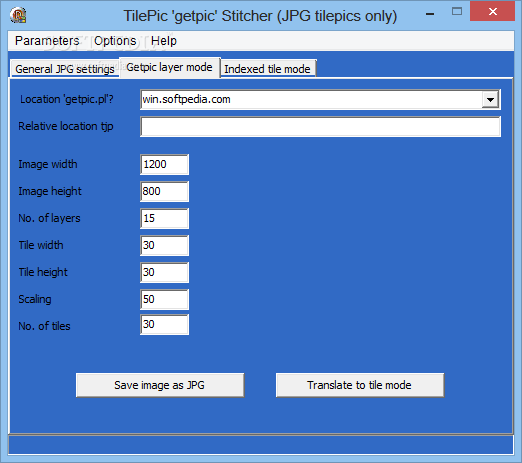Image resolution: width=522 pixels, height=463 pixels.
Task: Switch to Indexed tile mode tab
Action: click(x=268, y=69)
